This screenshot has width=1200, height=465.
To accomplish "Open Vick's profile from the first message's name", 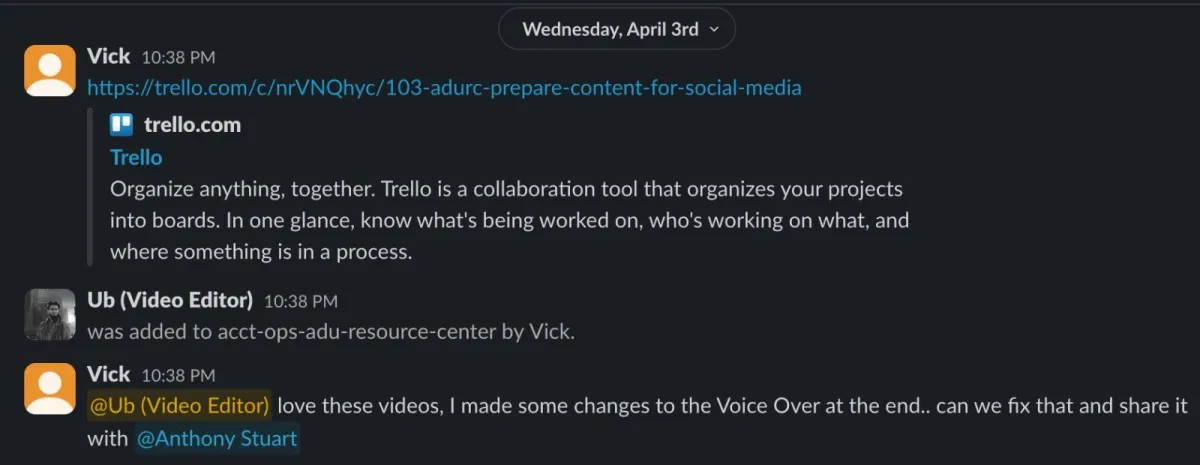I will (x=109, y=57).
